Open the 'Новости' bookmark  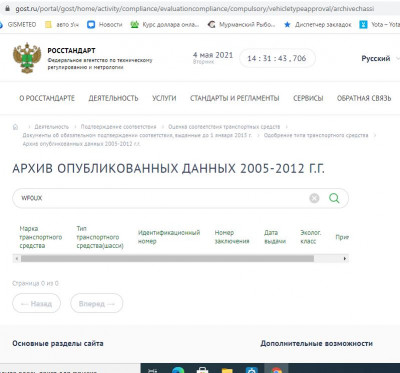coord(105,24)
